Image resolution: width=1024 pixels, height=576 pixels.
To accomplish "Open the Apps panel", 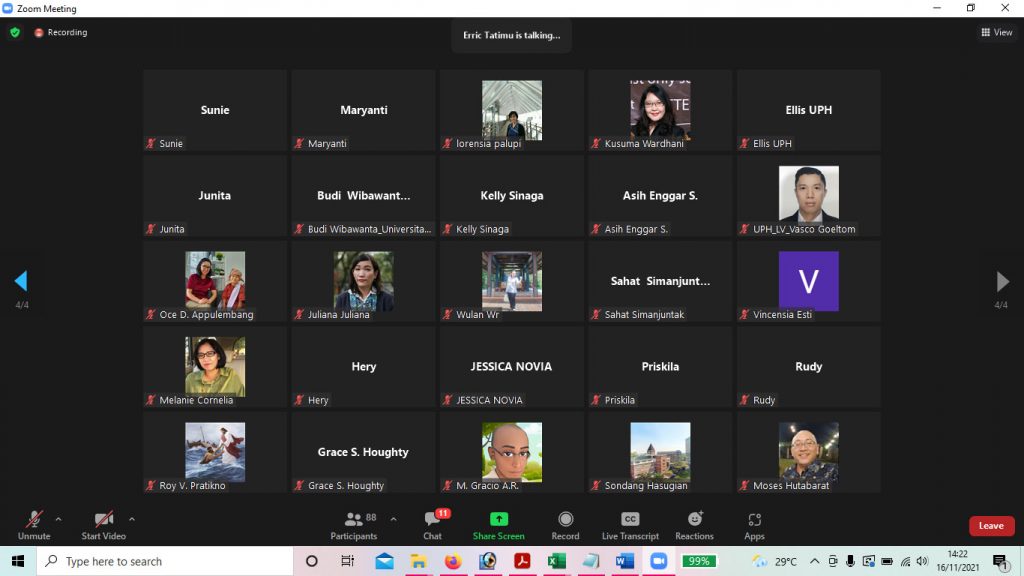I will click(x=754, y=525).
